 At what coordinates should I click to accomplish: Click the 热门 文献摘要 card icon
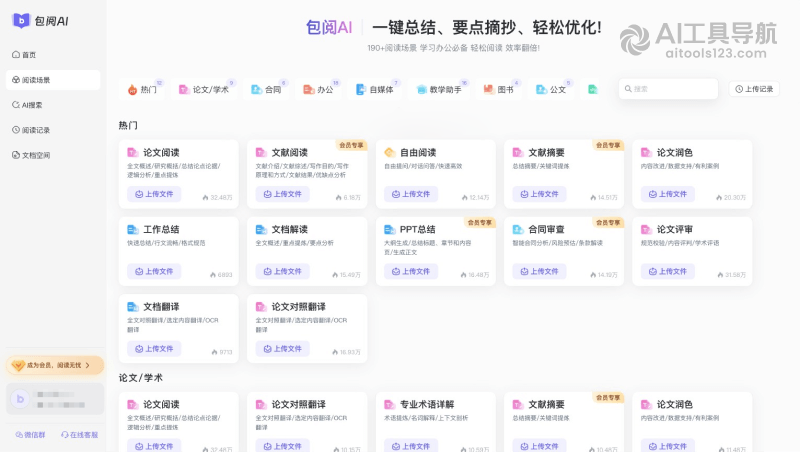tap(518, 152)
